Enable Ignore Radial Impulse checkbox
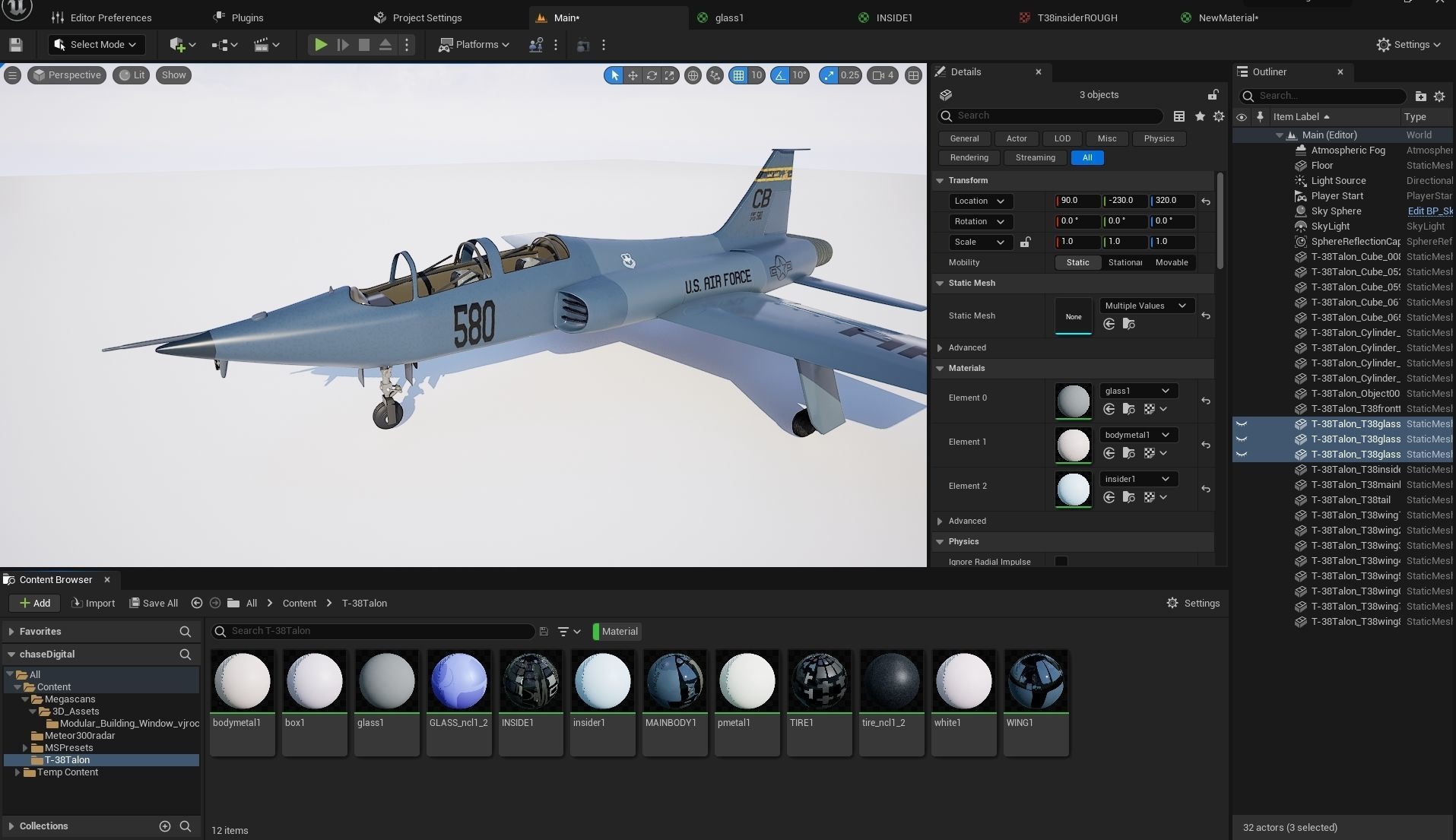The width and height of the screenshot is (1456, 840). click(x=1061, y=562)
